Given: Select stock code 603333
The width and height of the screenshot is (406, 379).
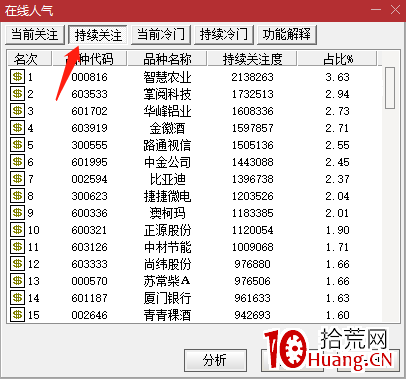Looking at the screenshot, I should [x=89, y=264].
